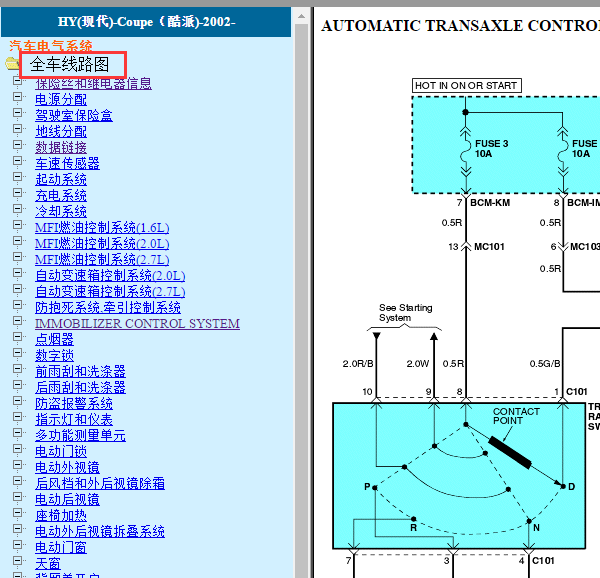Collapse tree node beside 电源分配
This screenshot has width=600, height=578.
(17, 97)
